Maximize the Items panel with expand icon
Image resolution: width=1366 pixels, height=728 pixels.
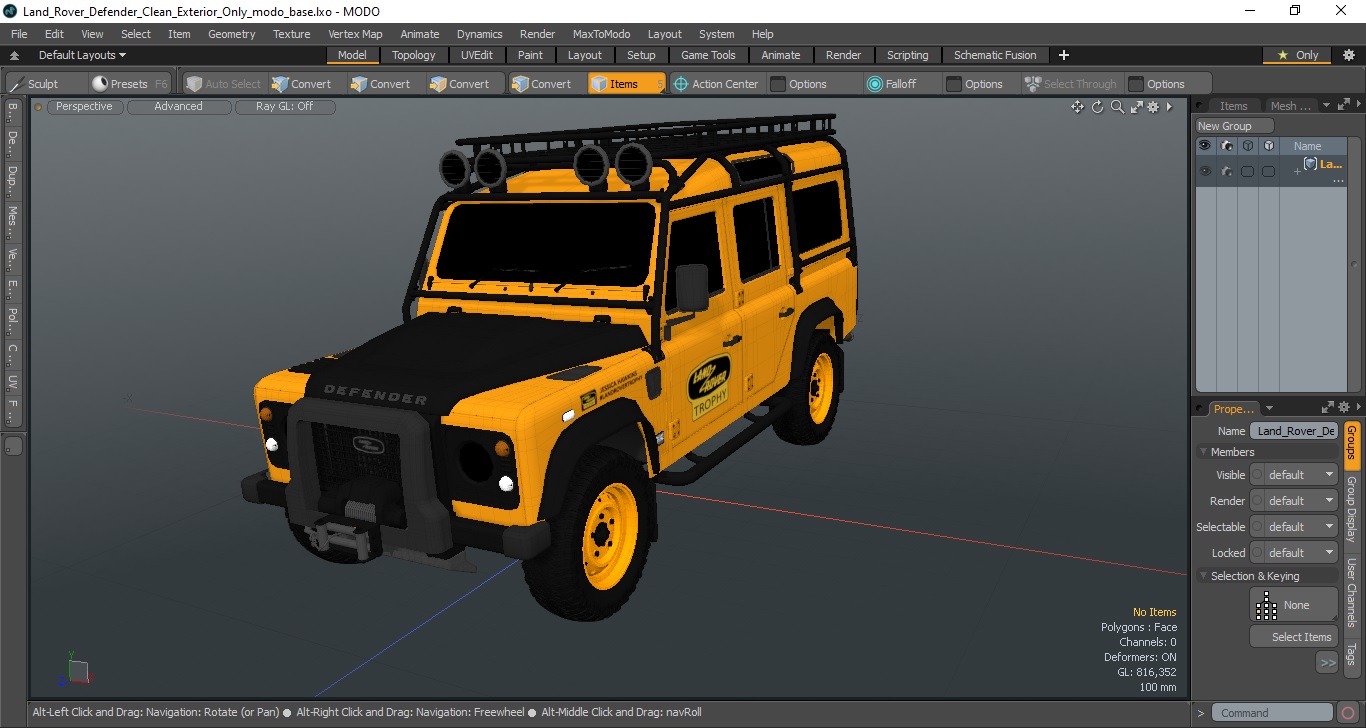click(x=1345, y=105)
